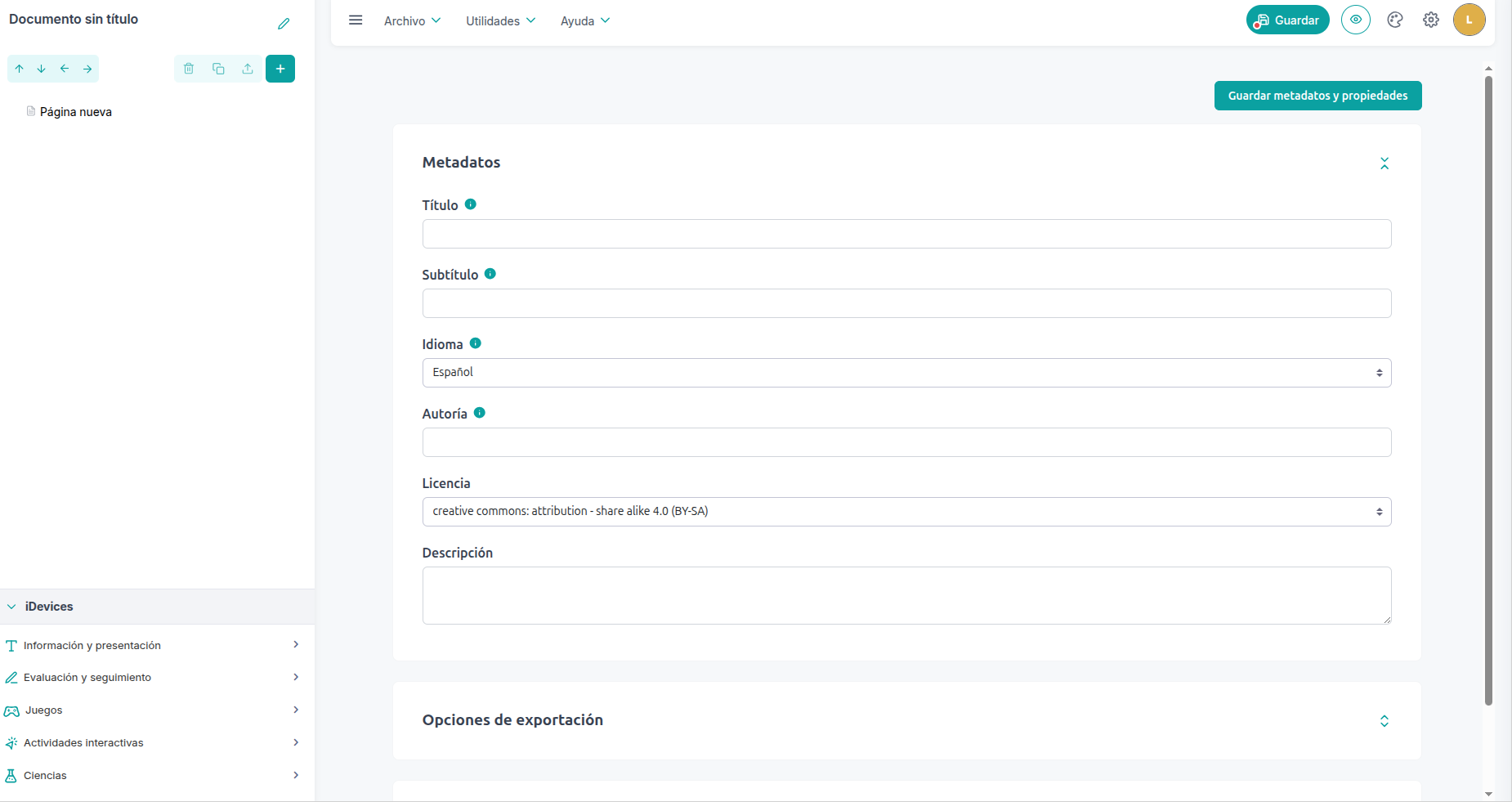1512x802 pixels.
Task: Open the Idioma dropdown
Action: (906, 373)
